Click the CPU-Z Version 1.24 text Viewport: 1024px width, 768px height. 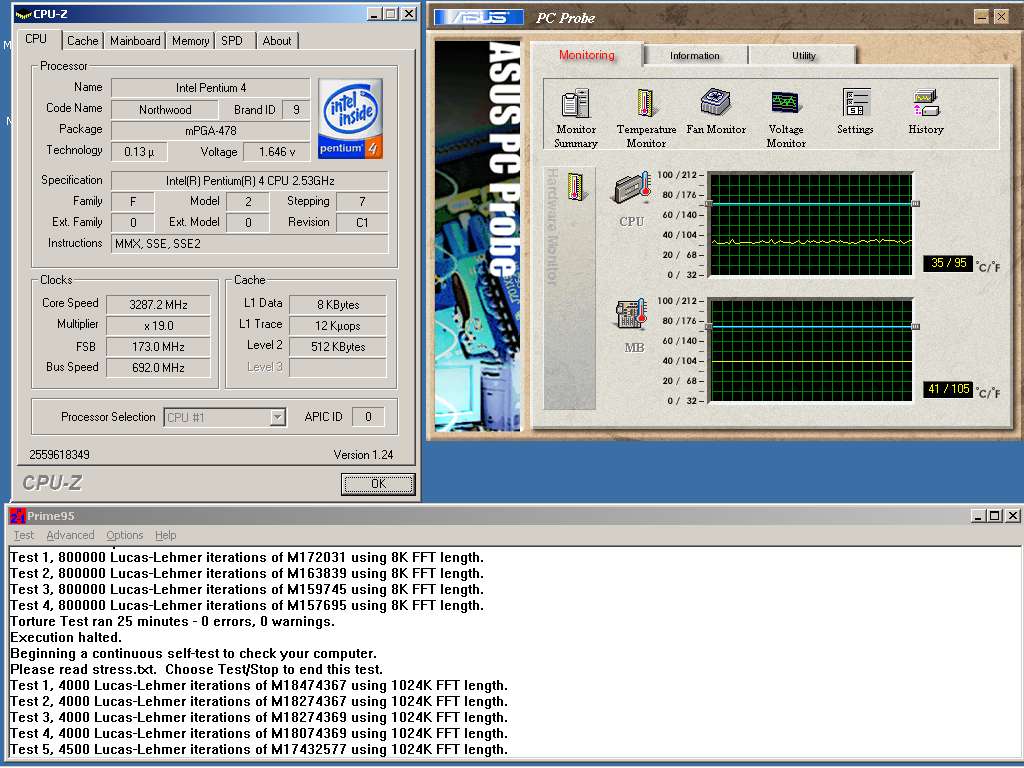point(363,455)
